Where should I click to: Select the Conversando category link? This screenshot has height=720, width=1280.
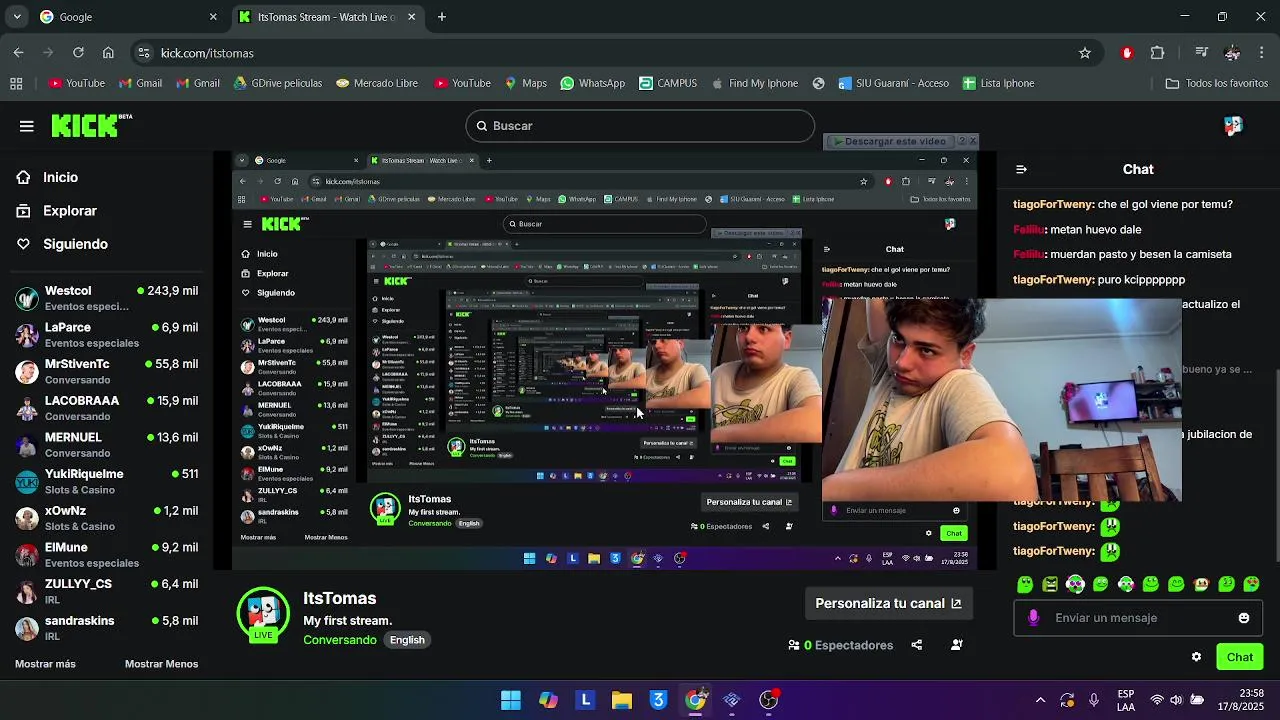click(x=340, y=640)
